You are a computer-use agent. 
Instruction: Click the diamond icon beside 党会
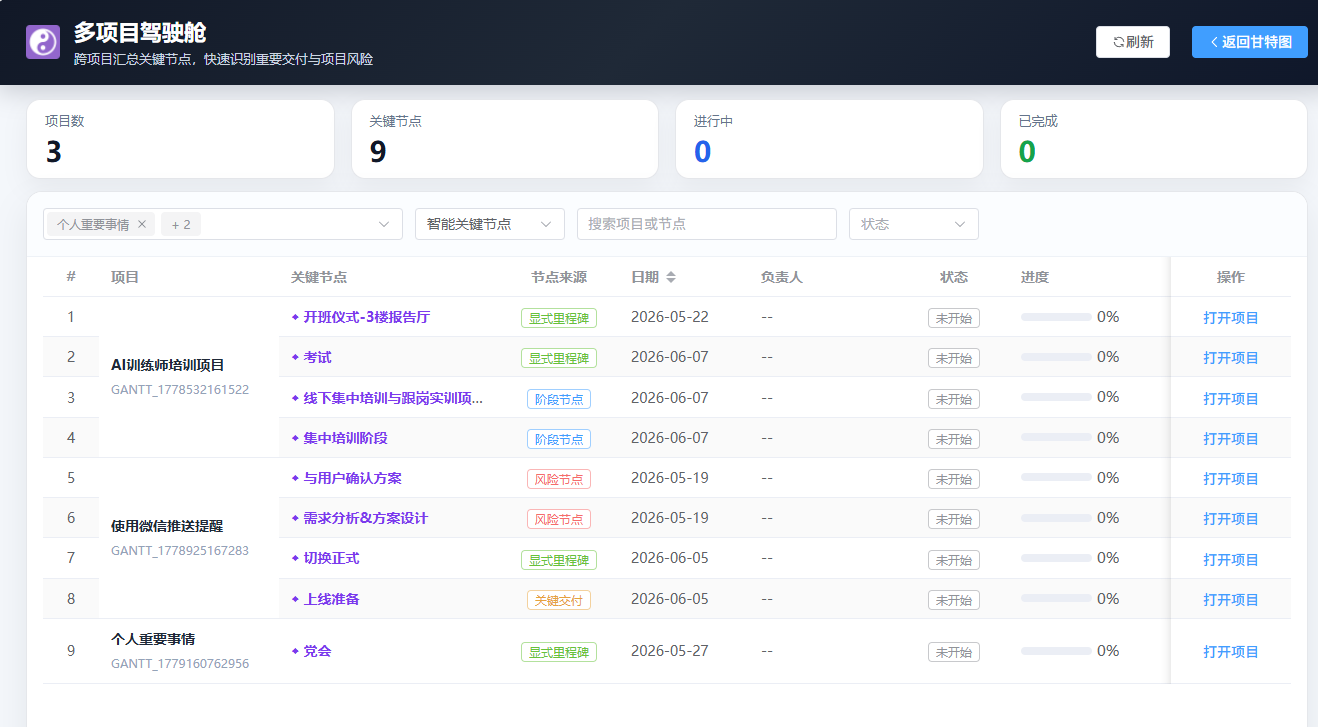point(295,651)
